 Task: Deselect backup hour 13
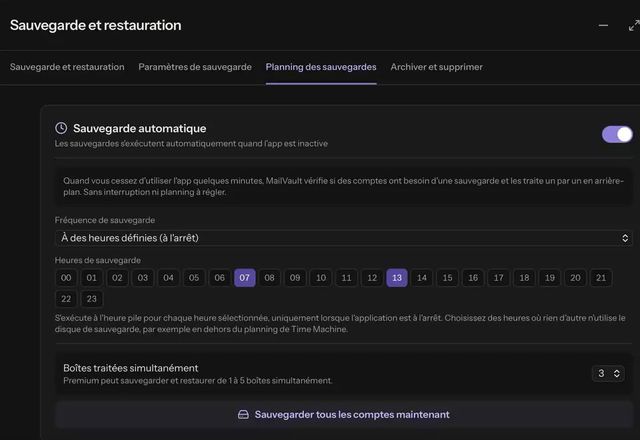(x=397, y=278)
